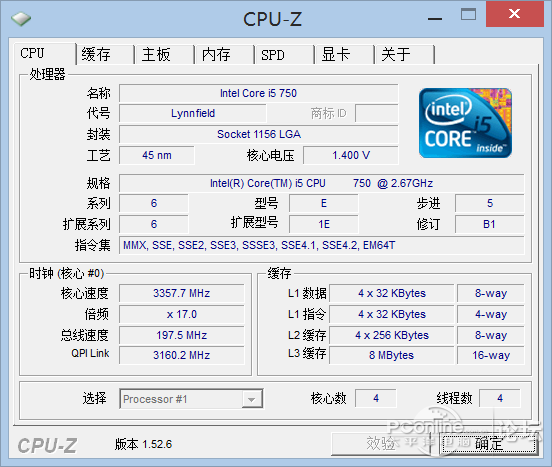Viewport: 552px width, 467px height.
Task: Click the CPU-Z chip icon in title bar
Action: (x=21, y=19)
